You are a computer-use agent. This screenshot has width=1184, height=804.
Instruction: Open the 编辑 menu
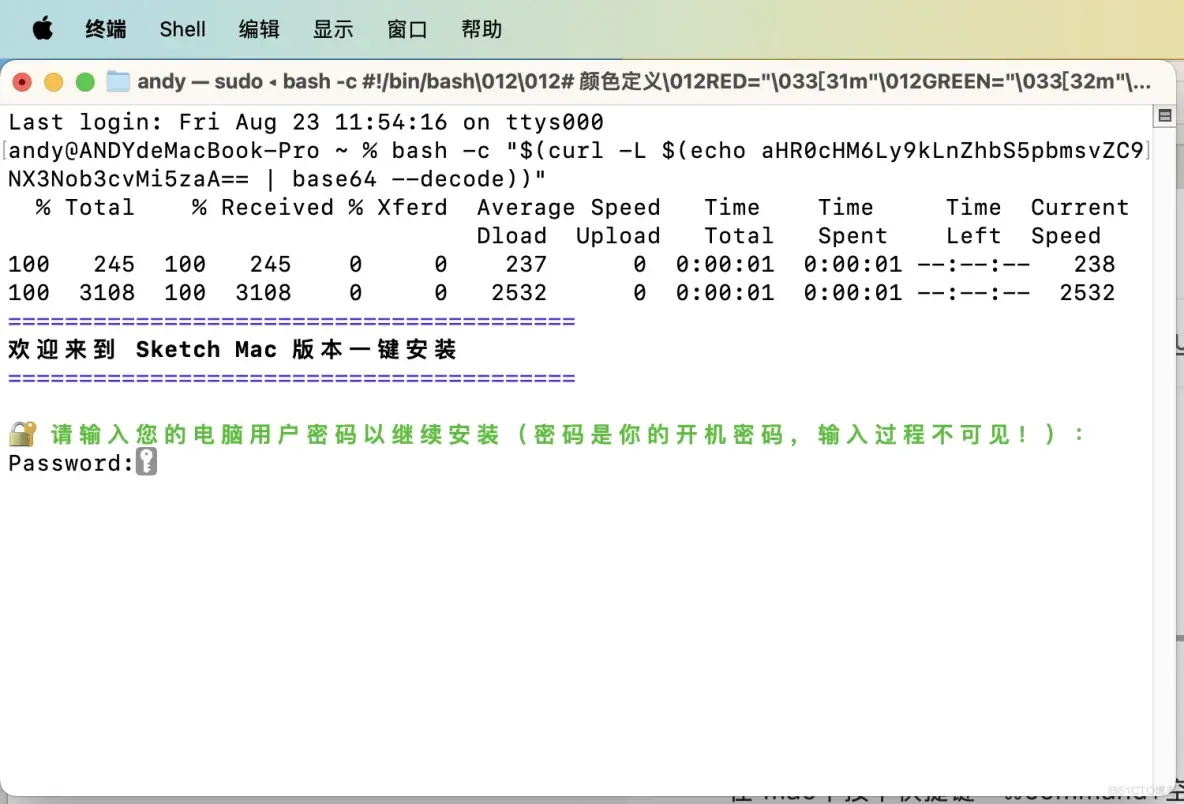click(259, 29)
